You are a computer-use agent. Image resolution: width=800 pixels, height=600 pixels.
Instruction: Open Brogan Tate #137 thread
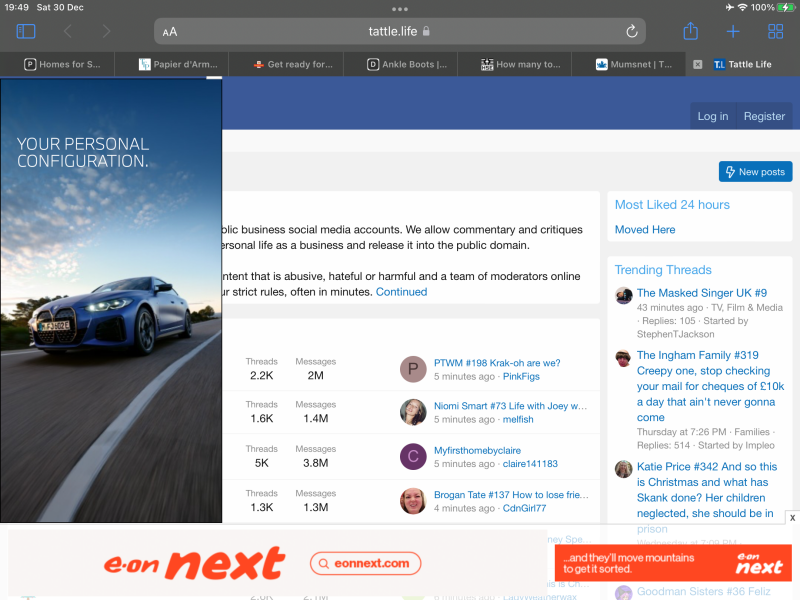click(x=511, y=495)
